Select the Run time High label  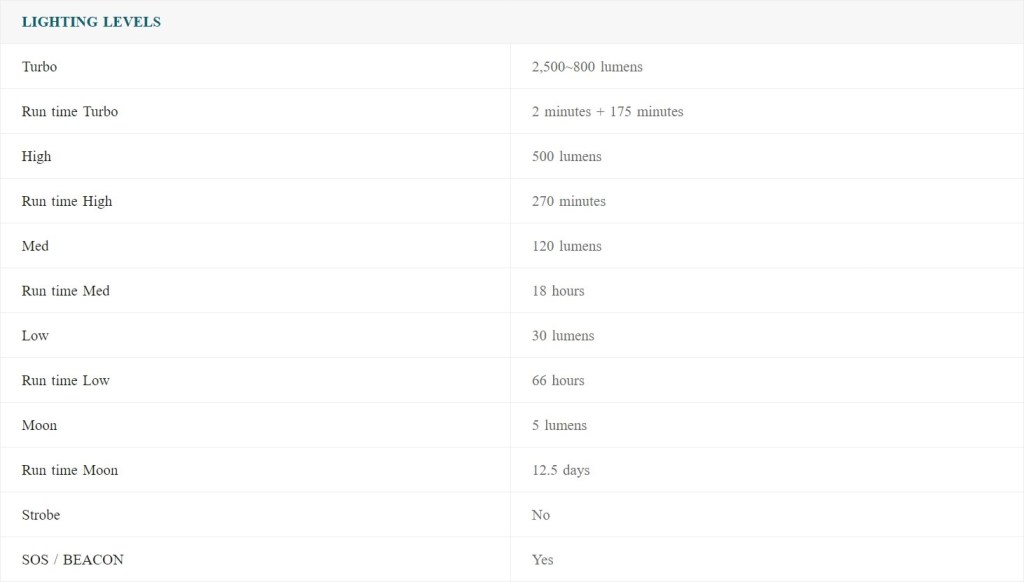tap(67, 202)
